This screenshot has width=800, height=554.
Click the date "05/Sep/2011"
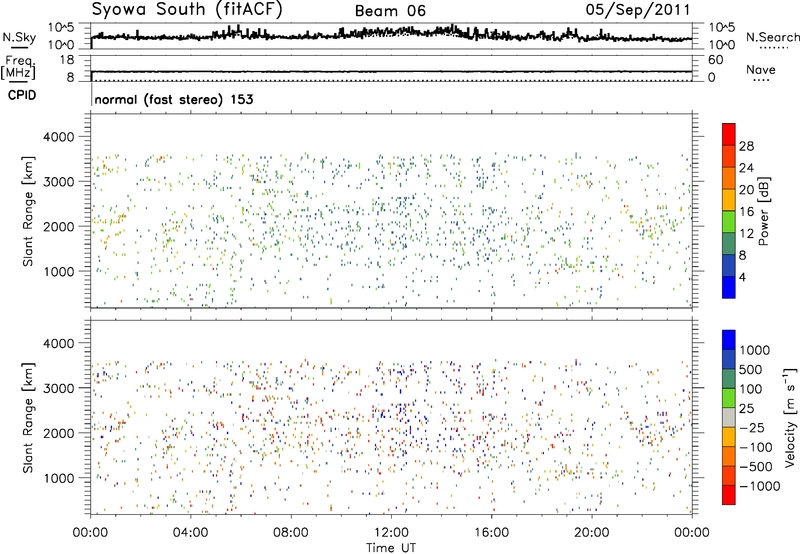point(638,10)
